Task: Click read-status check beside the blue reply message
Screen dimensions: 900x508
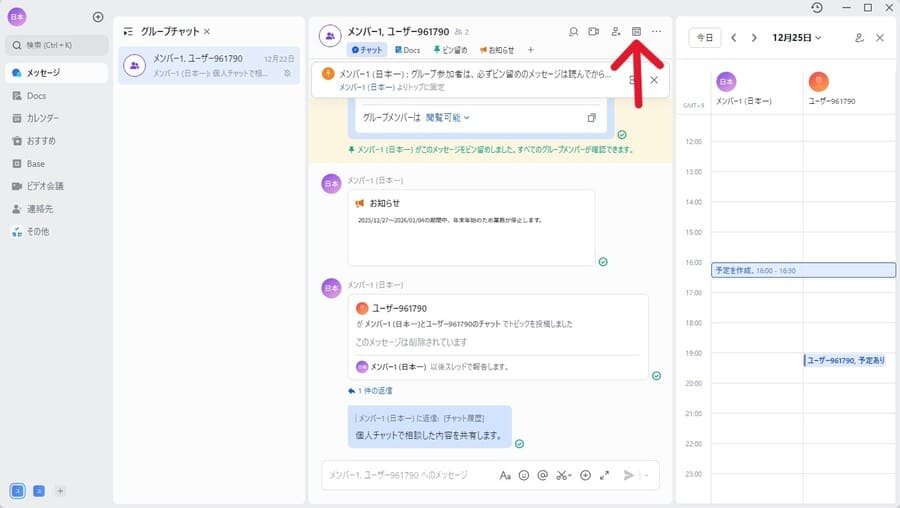Action: (x=519, y=444)
